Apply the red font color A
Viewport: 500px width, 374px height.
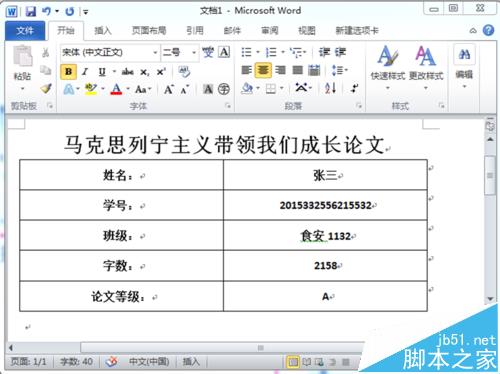tap(116, 89)
